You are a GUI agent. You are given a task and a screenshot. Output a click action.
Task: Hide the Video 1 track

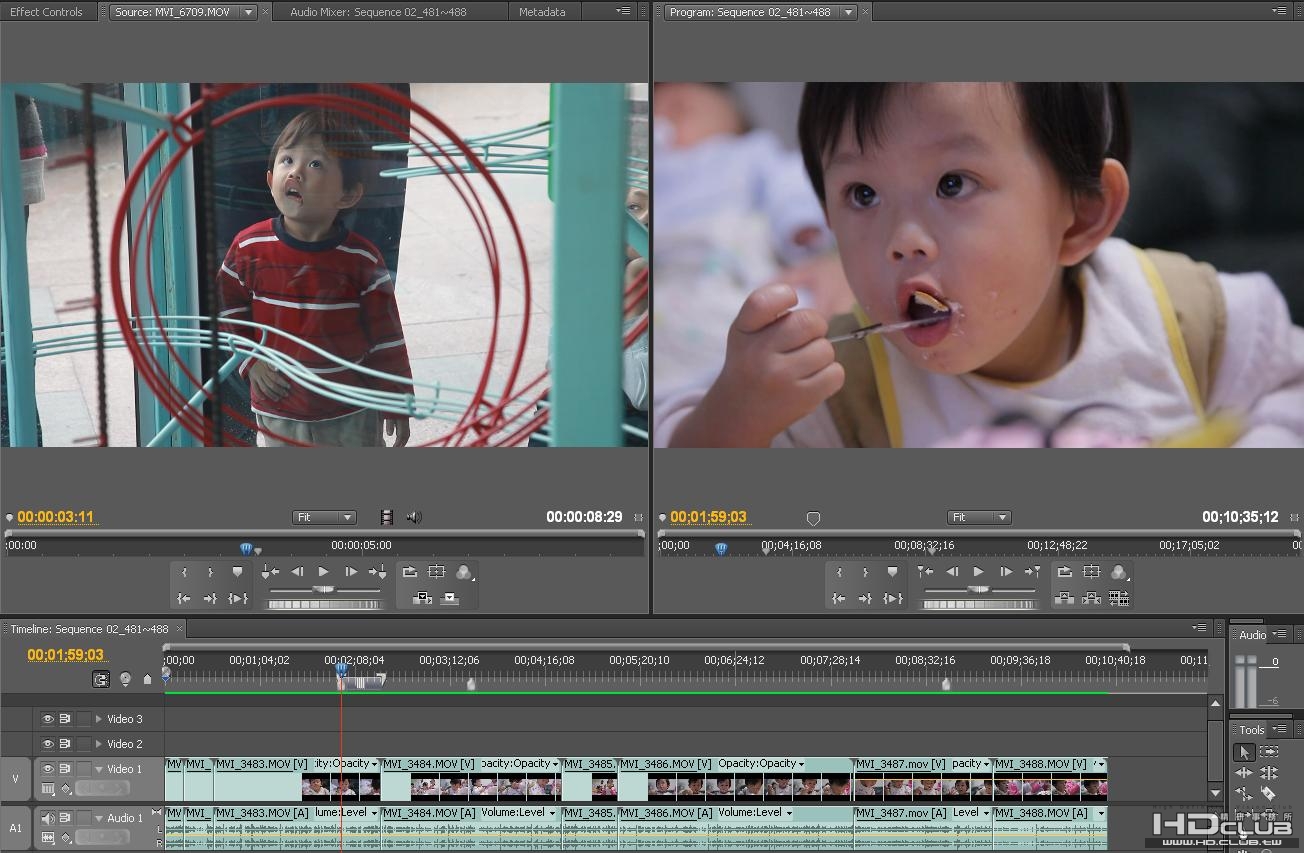[x=47, y=769]
